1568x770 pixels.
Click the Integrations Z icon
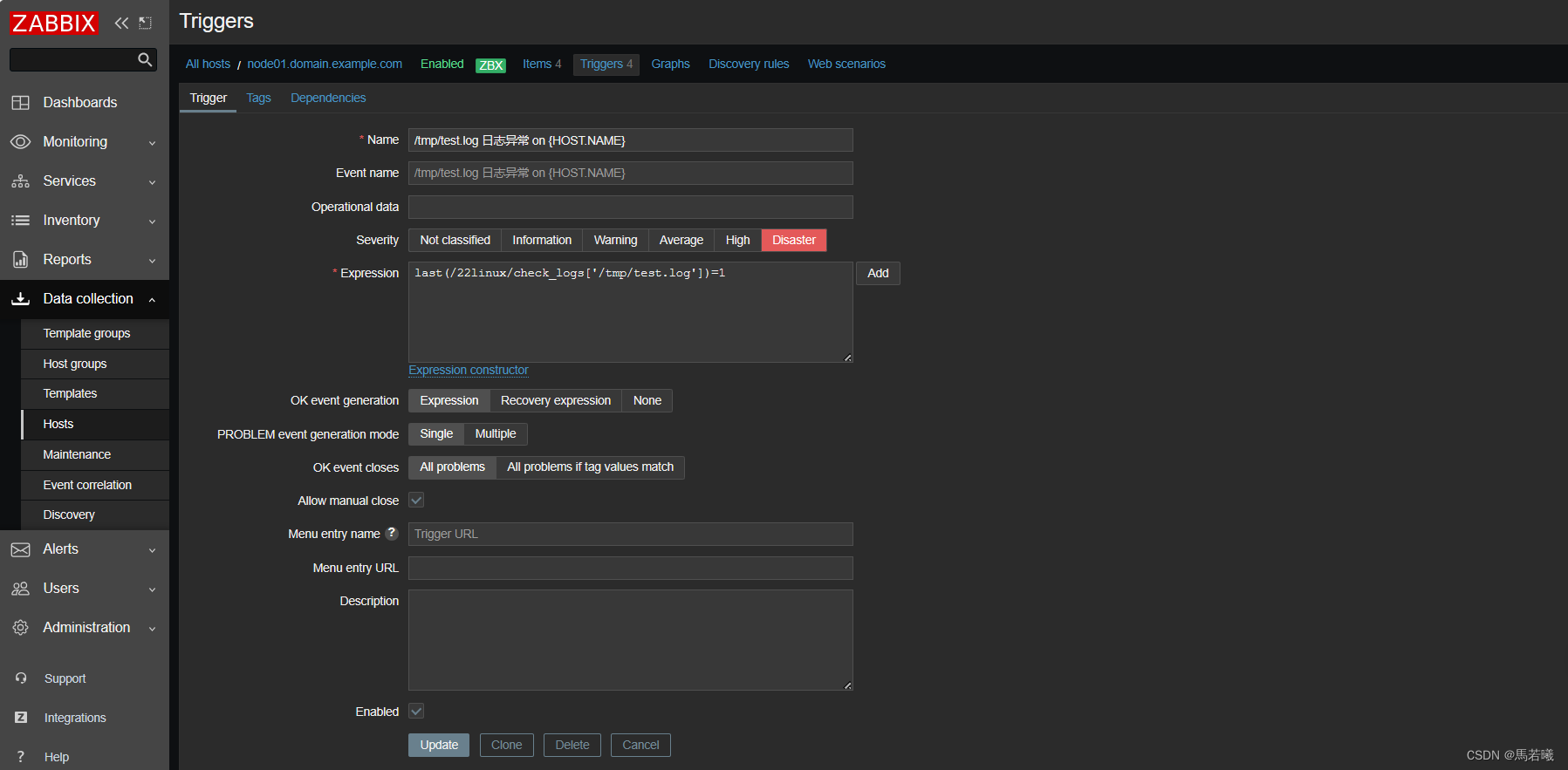(x=21, y=718)
